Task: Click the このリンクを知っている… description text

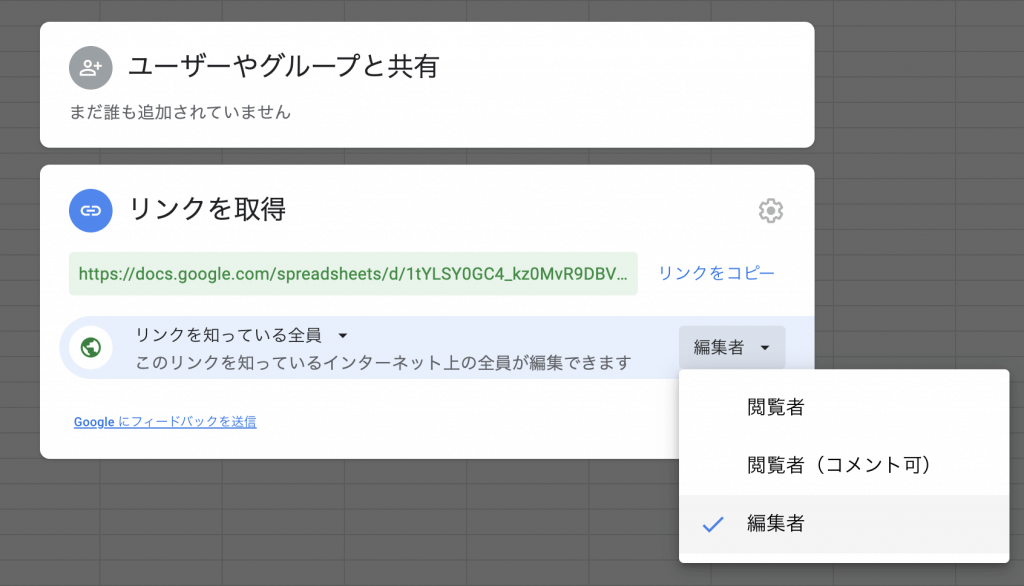Action: (x=383, y=362)
